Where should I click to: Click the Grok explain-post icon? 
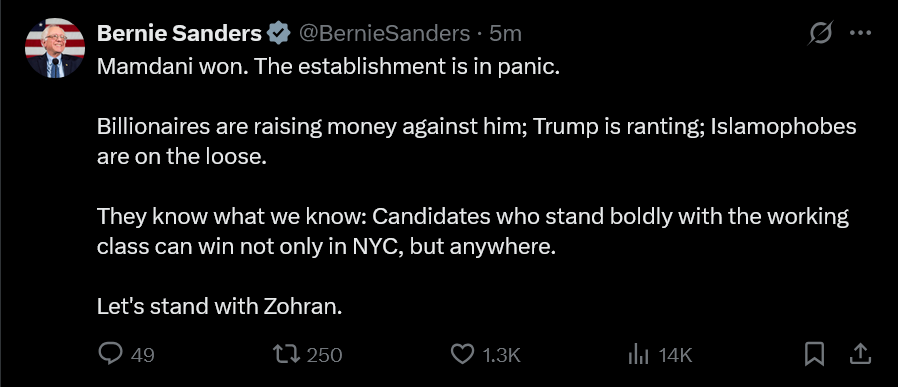point(820,33)
